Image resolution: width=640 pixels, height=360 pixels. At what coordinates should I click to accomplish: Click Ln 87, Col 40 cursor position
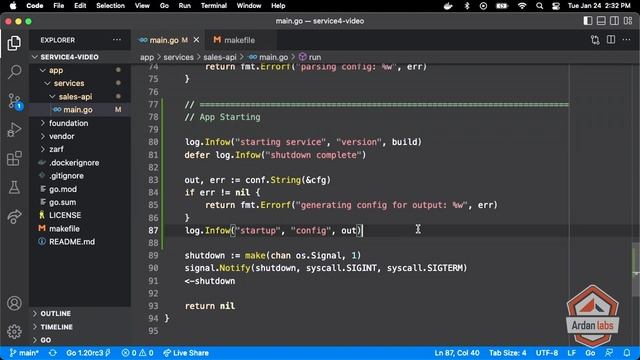(x=457, y=353)
